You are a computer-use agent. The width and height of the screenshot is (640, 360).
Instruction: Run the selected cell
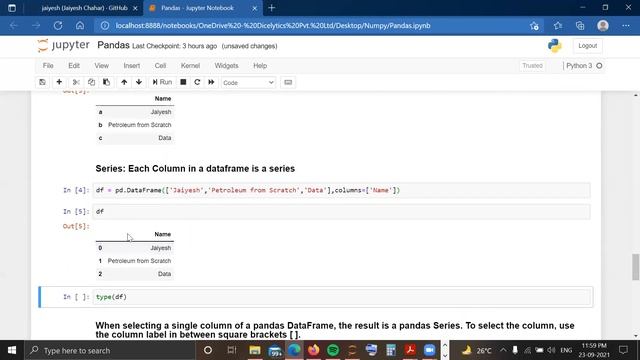click(162, 82)
